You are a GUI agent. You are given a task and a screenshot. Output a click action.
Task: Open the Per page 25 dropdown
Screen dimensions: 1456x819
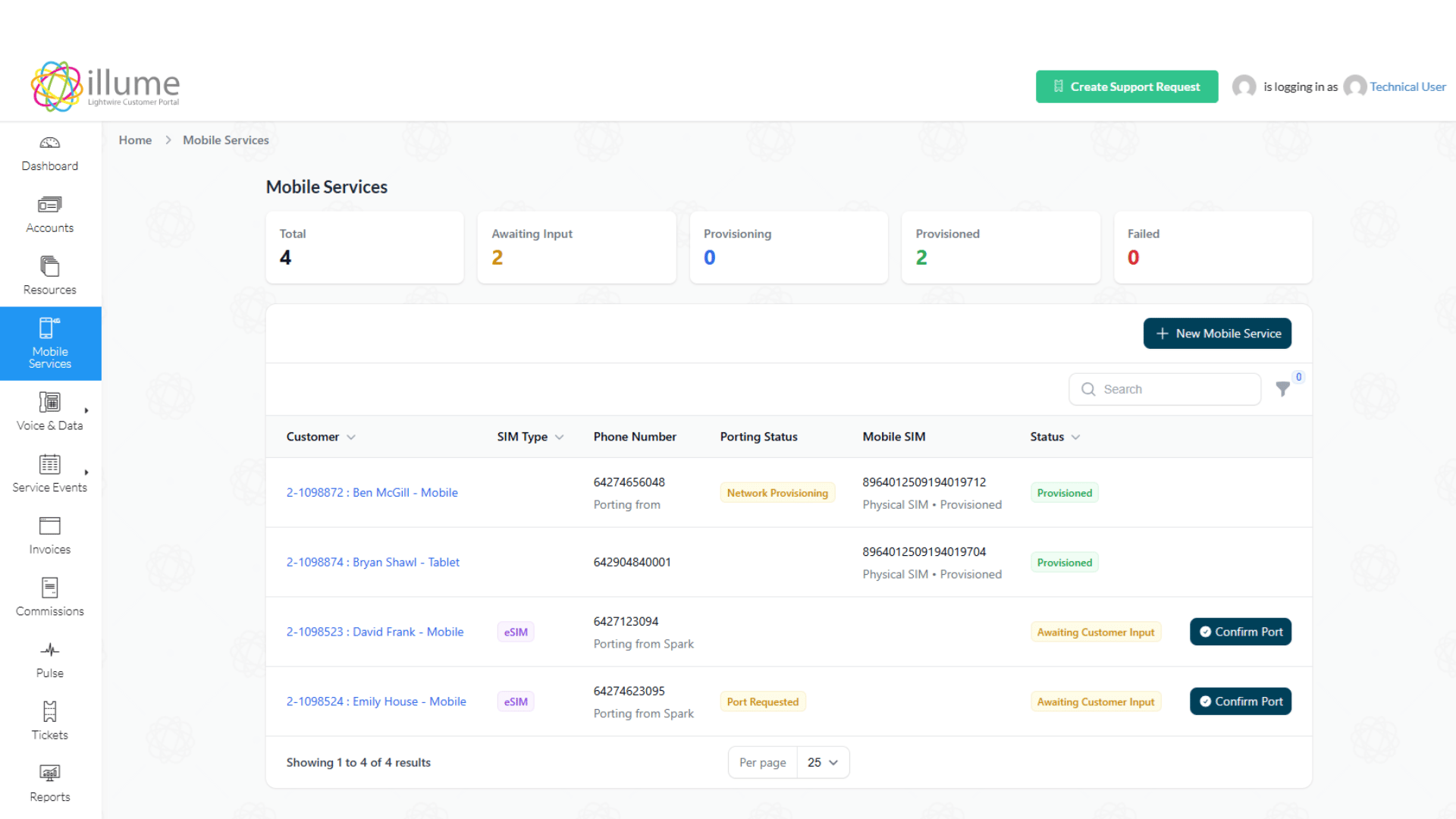pos(822,762)
